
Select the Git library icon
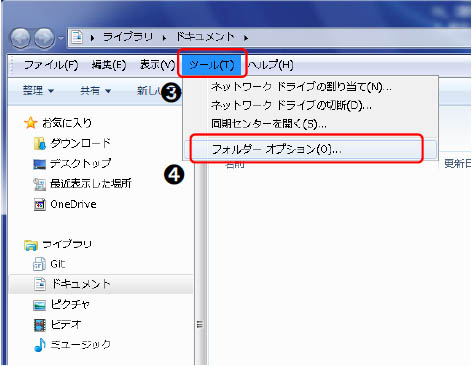39,264
